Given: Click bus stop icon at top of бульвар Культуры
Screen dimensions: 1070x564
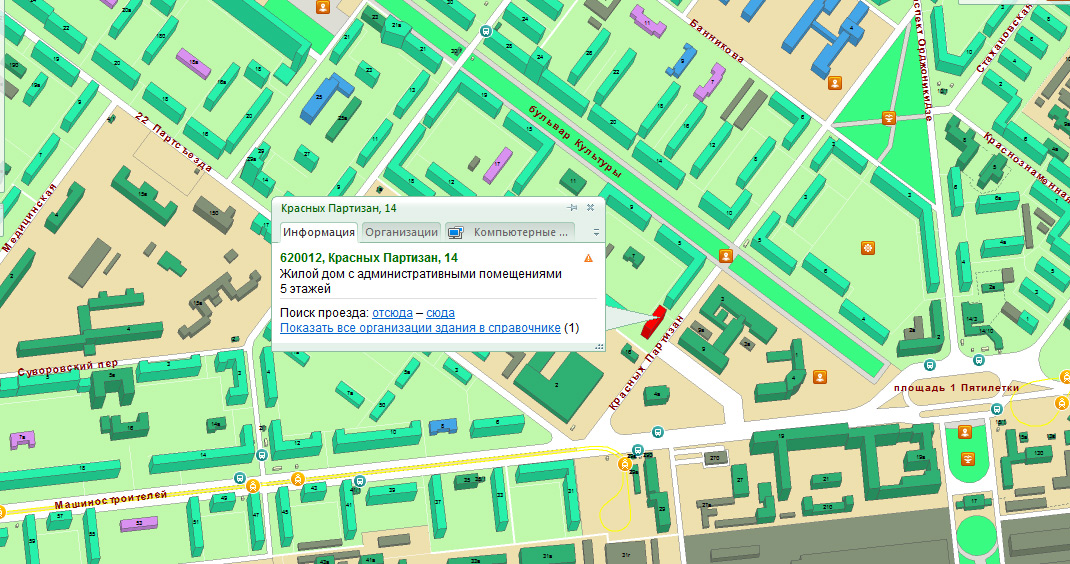Looking at the screenshot, I should 486,30.
